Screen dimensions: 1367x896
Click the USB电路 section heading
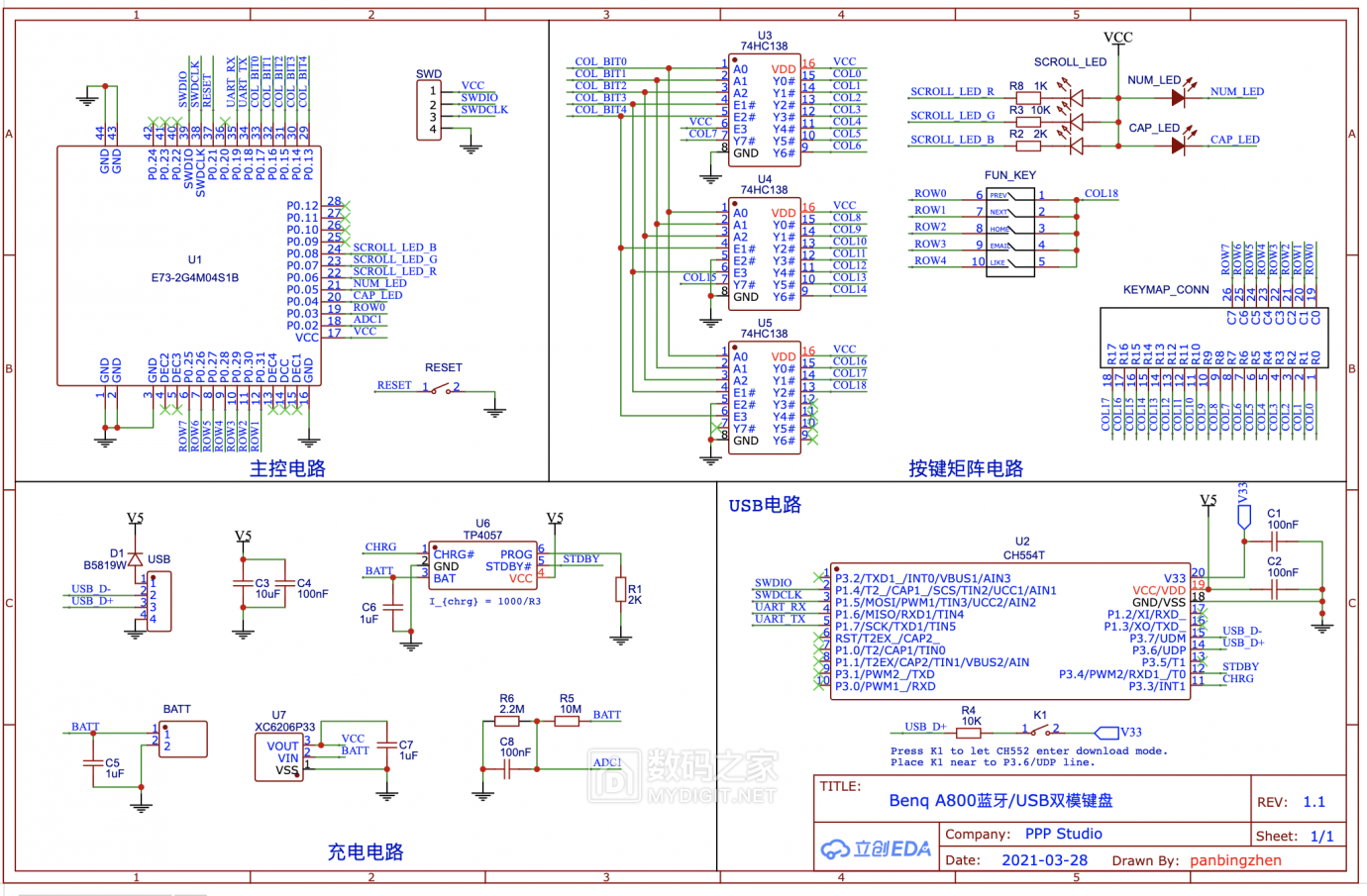coord(765,505)
